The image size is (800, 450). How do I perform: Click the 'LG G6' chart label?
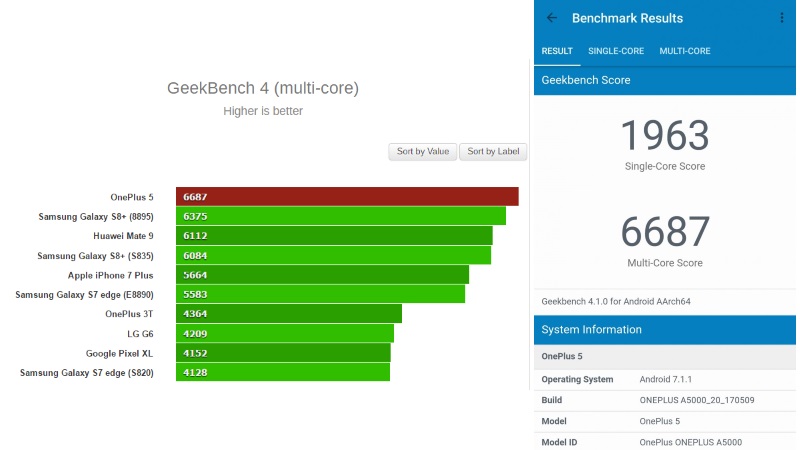pyautogui.click(x=140, y=334)
